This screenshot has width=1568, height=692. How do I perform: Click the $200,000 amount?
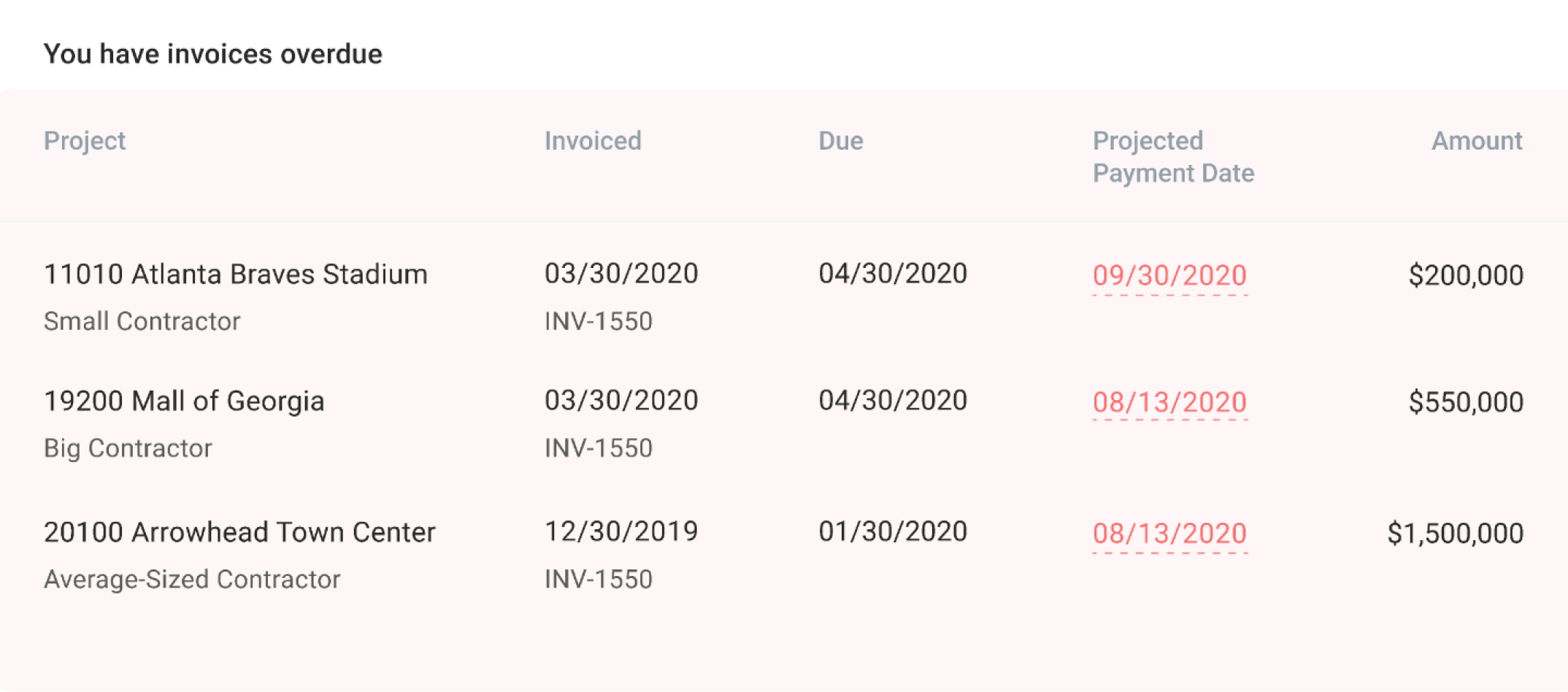(x=1466, y=275)
